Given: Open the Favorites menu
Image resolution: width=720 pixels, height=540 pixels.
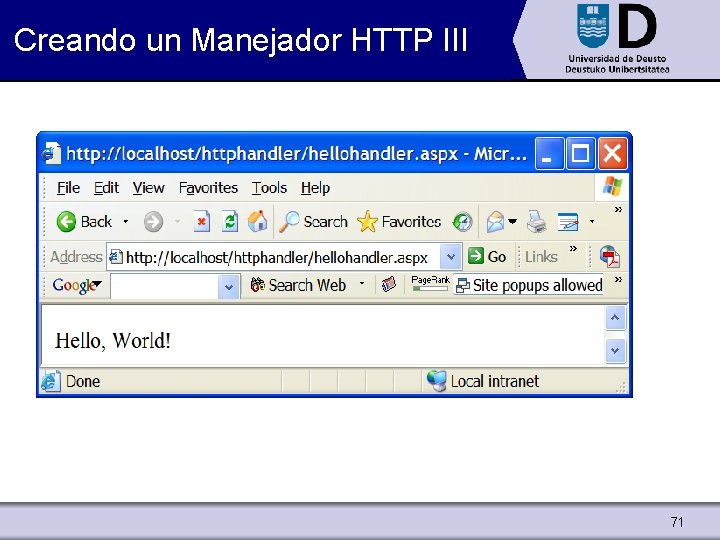Looking at the screenshot, I should point(208,188).
